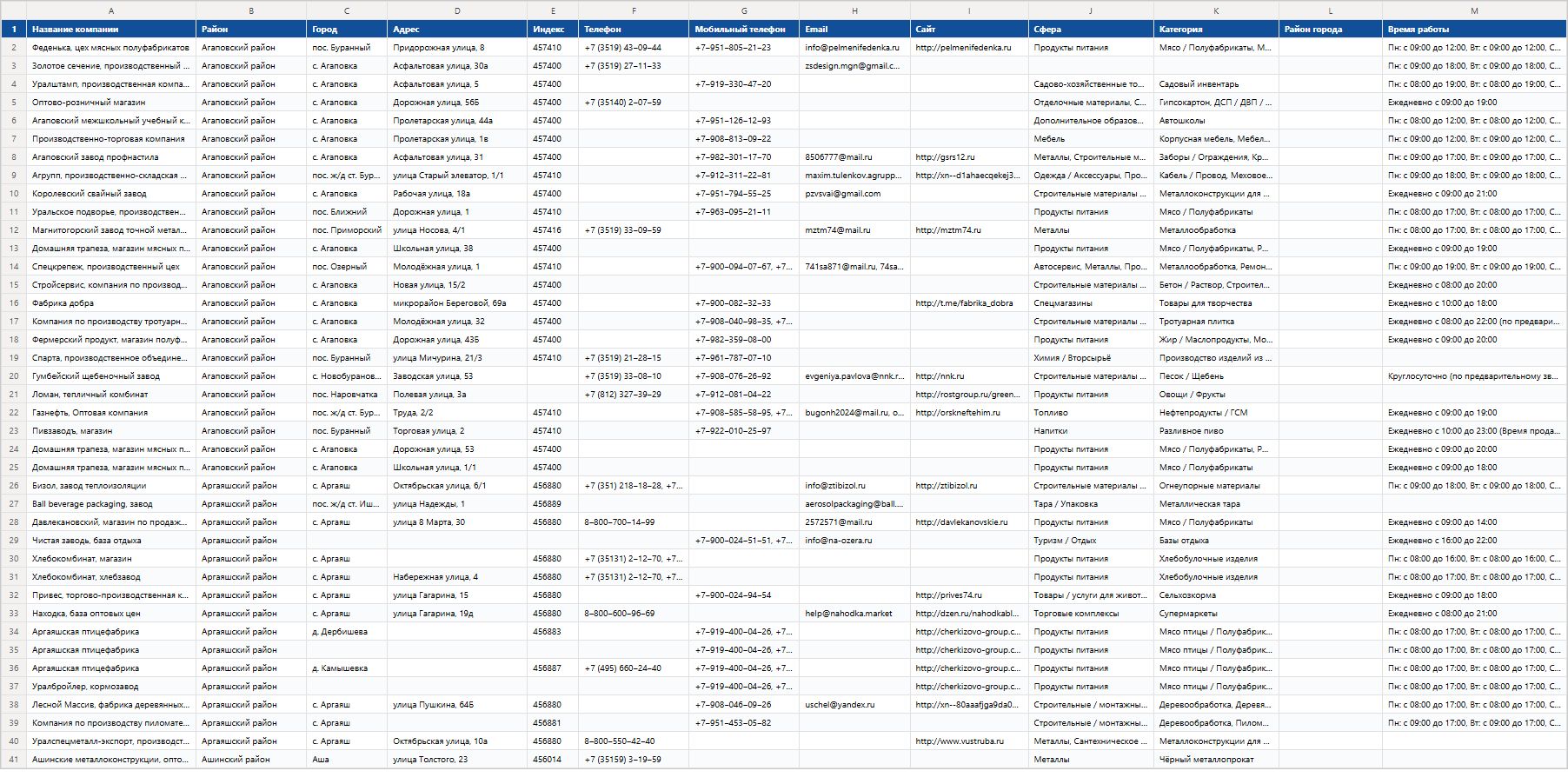Image resolution: width=1568 pixels, height=784 pixels.
Task: Click the "Район города" header cell
Action: coord(1331,29)
